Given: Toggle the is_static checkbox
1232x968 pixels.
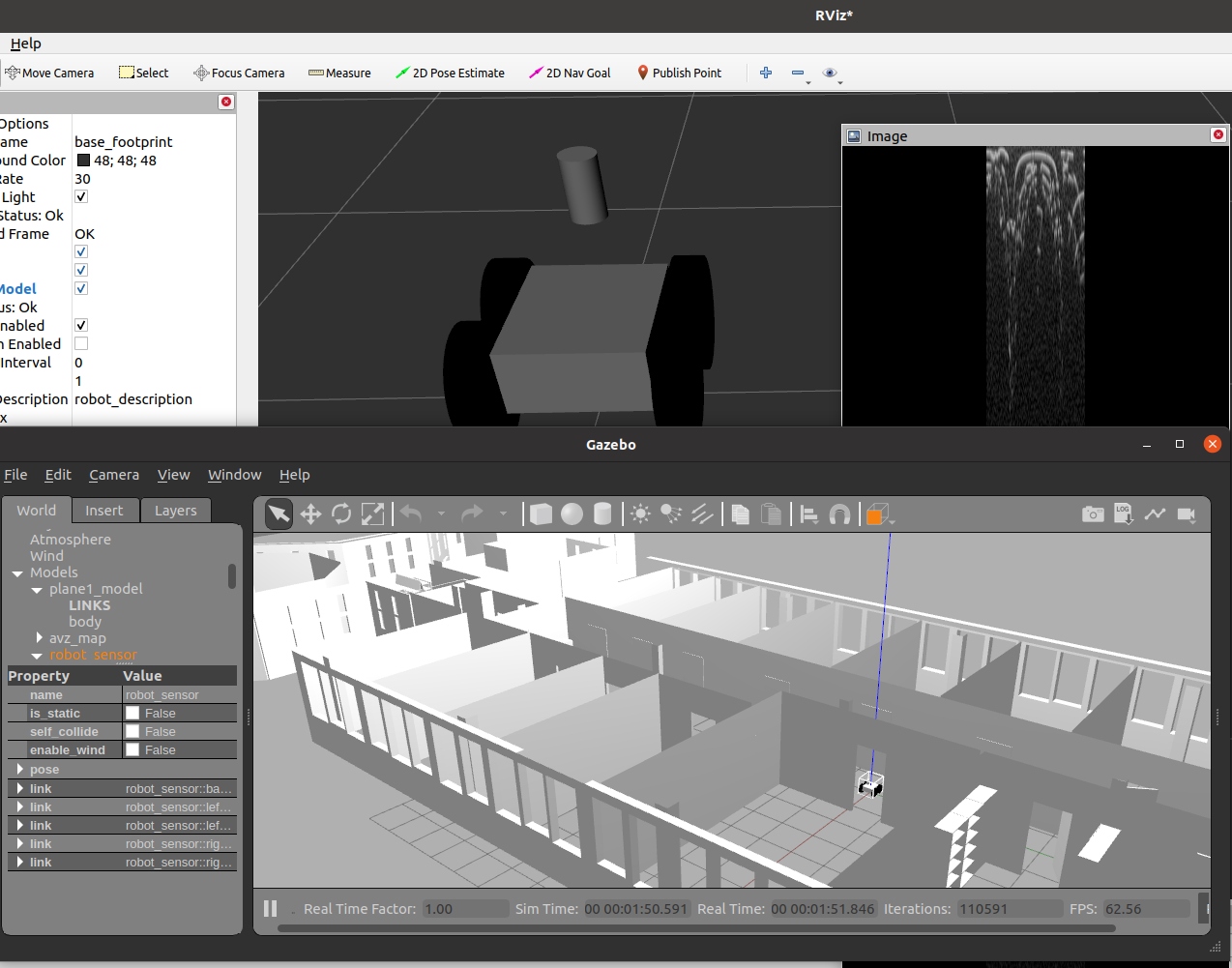Looking at the screenshot, I should click(x=132, y=713).
